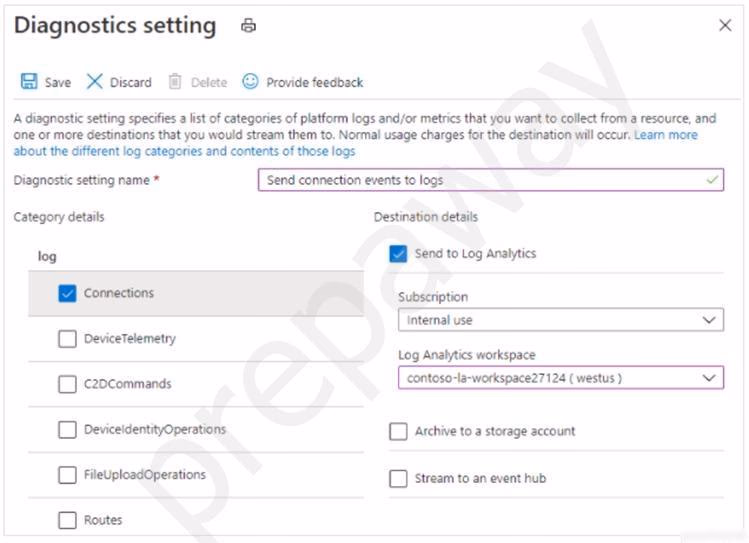Image resolution: width=749 pixels, height=543 pixels.
Task: Open the Learn more log categories link
Action: point(355,143)
